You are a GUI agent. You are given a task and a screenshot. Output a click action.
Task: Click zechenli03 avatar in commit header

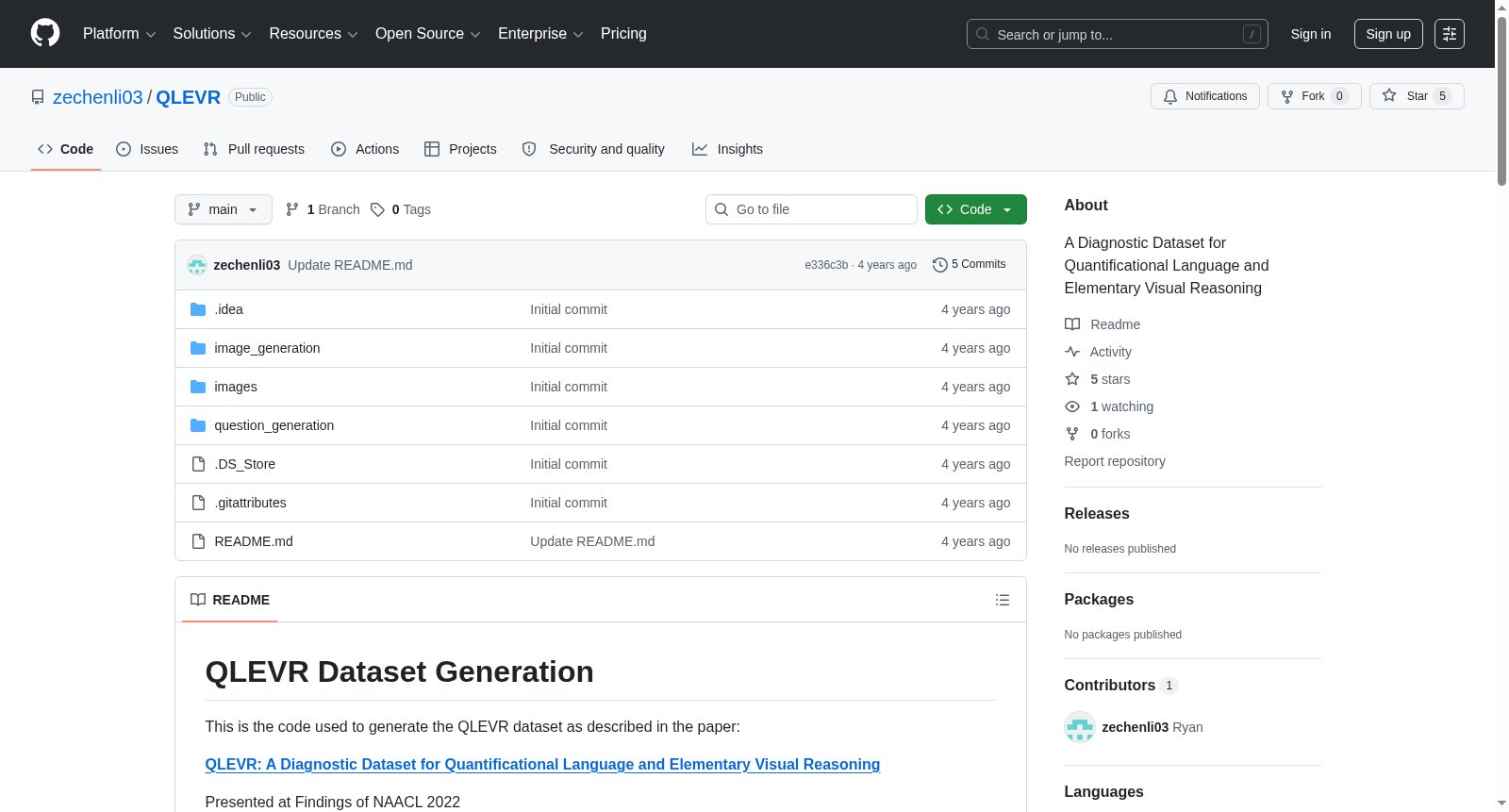(x=197, y=265)
